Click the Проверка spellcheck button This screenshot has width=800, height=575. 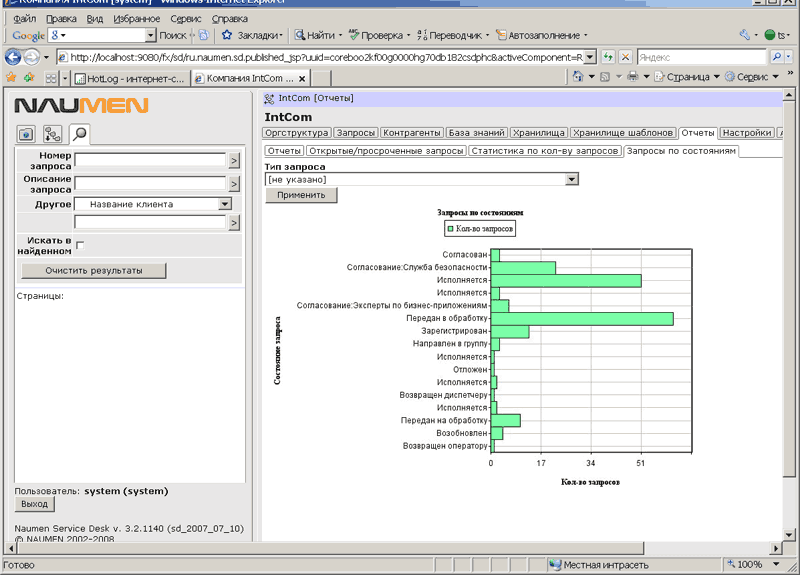(x=376, y=35)
